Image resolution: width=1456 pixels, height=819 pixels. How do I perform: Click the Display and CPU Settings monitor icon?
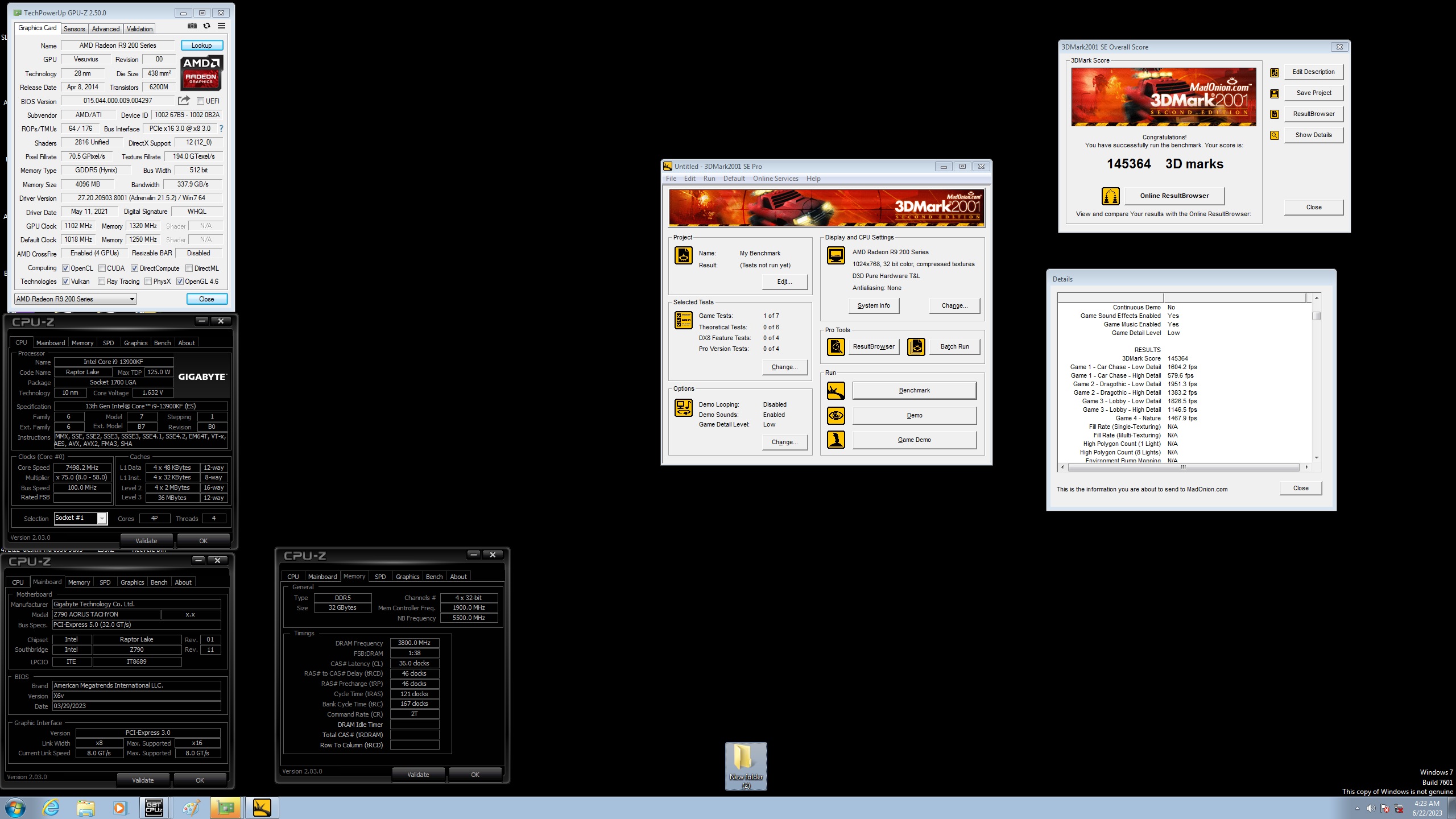[x=835, y=255]
